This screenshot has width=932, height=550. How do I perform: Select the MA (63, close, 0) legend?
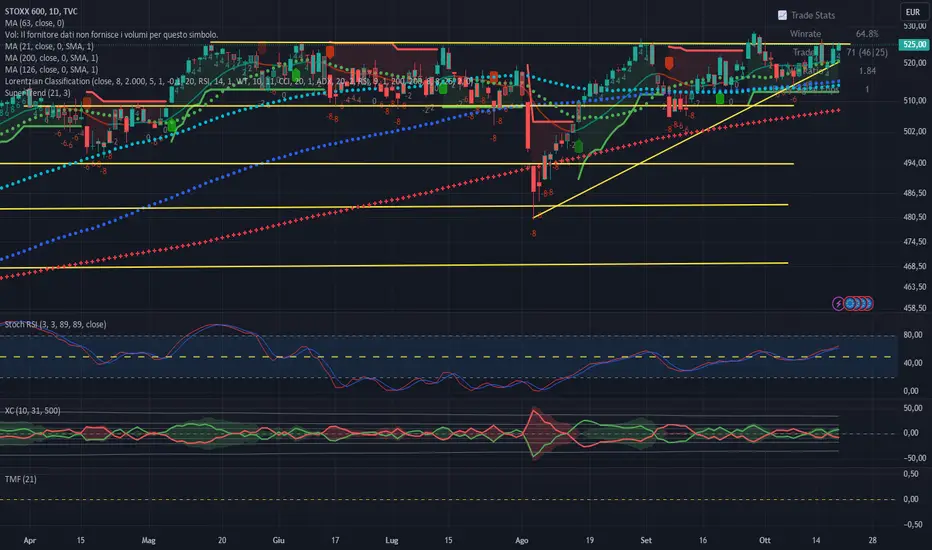click(36, 22)
